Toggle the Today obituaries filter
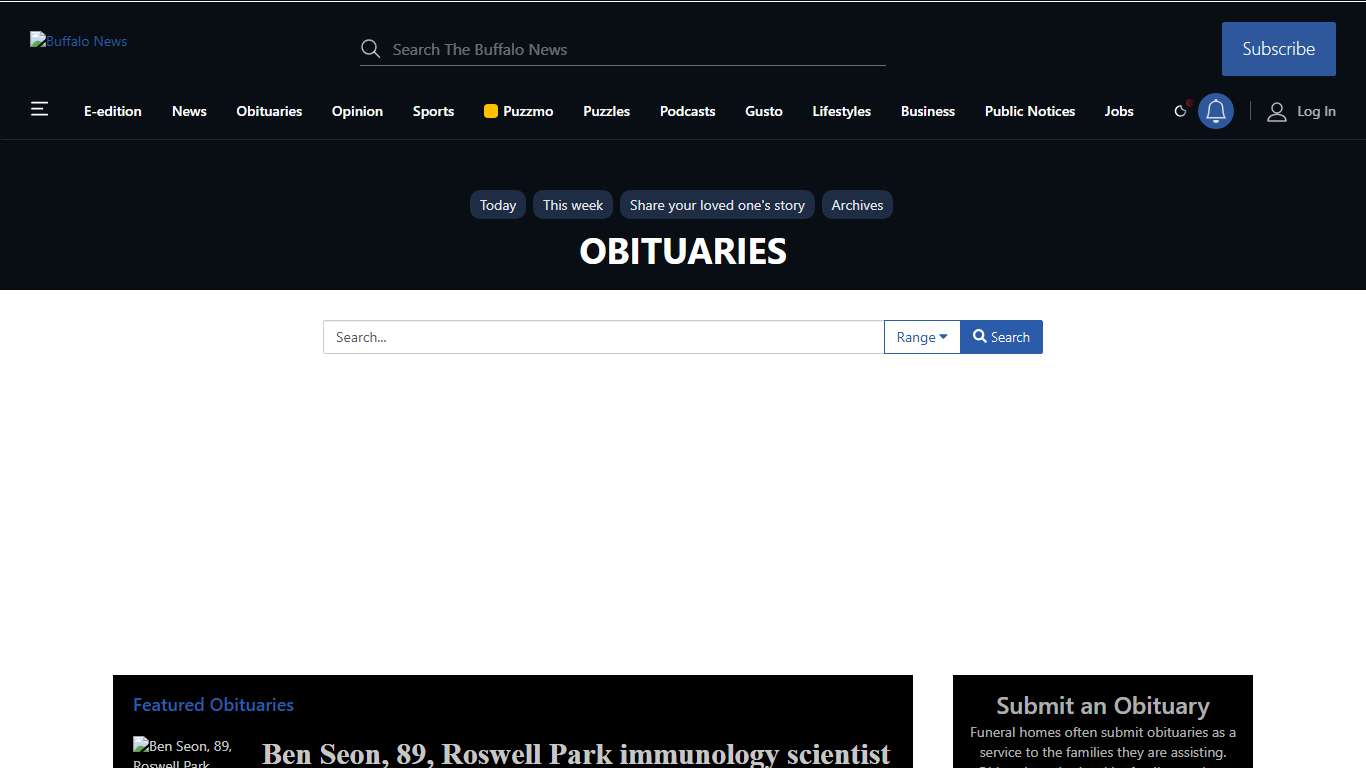 [x=497, y=204]
